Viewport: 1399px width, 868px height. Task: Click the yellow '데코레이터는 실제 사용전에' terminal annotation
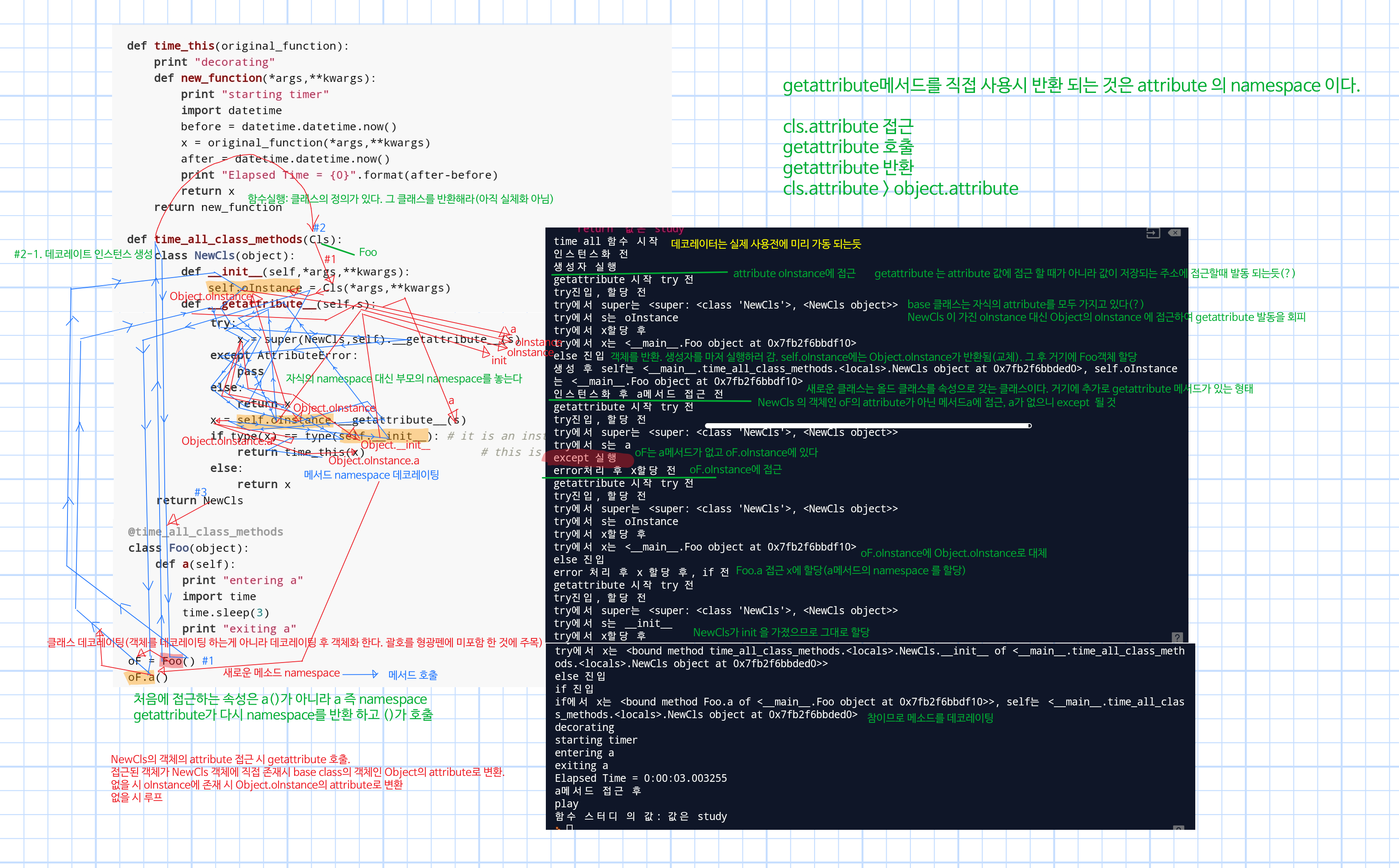coord(765,244)
